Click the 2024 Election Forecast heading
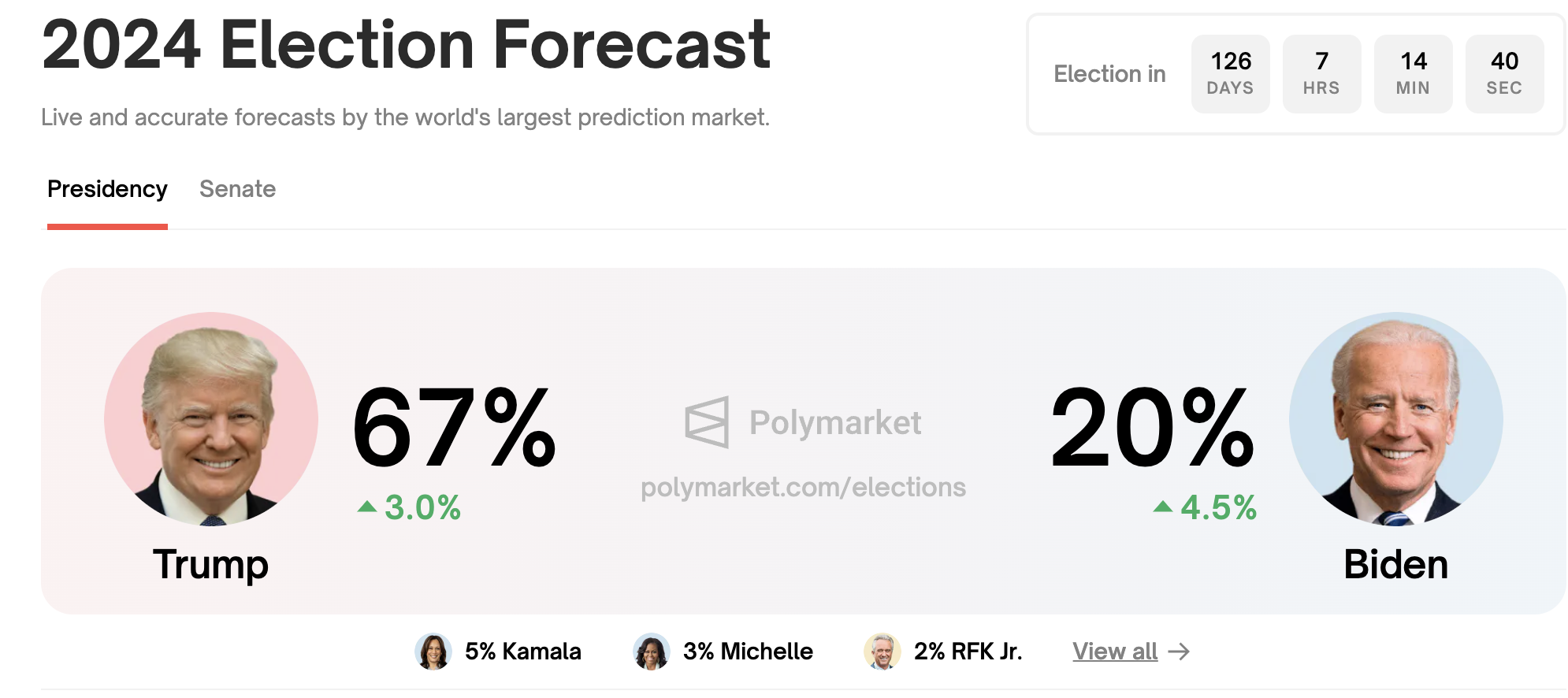This screenshot has width=1568, height=698. [406, 45]
